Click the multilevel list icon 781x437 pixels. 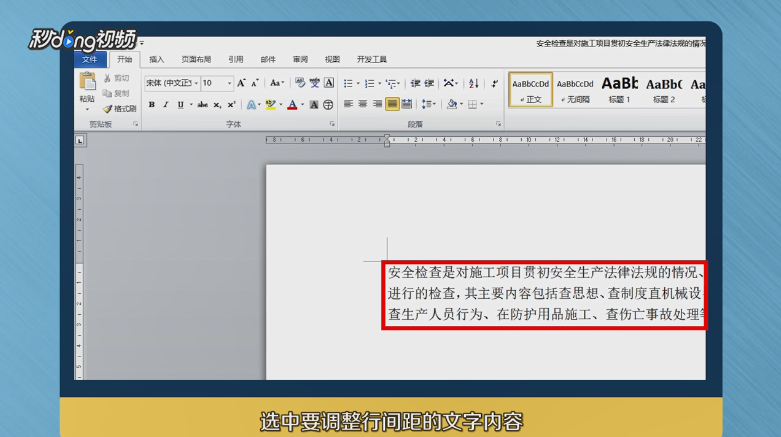(391, 83)
